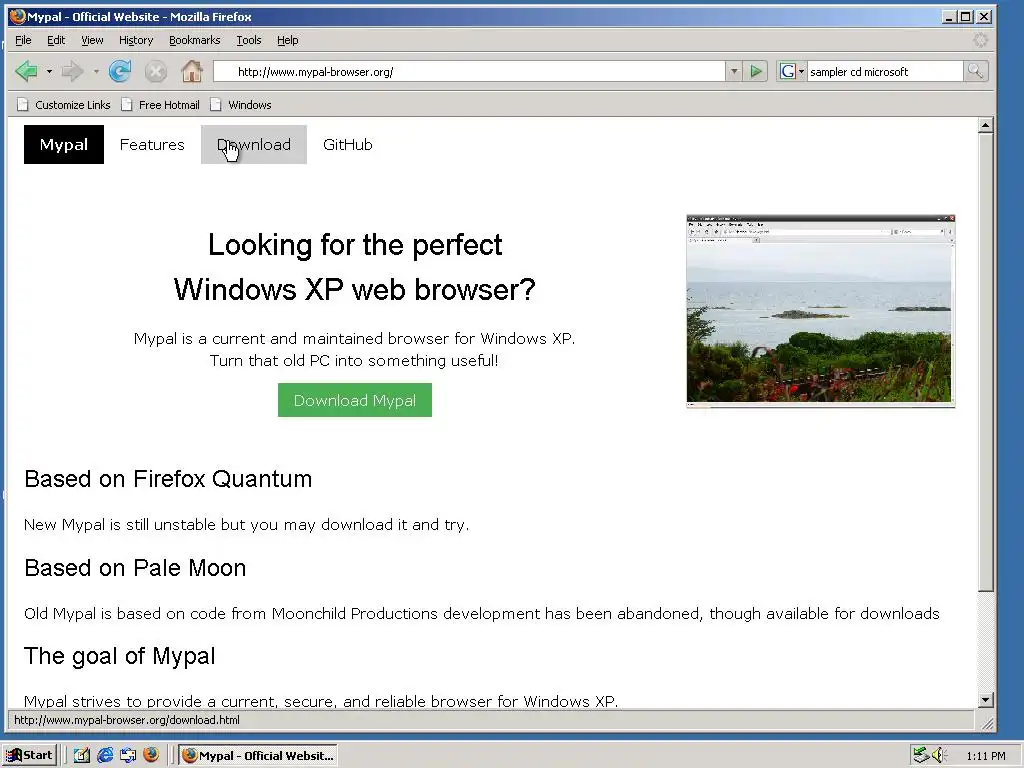Click the scrollbar up arrow

coord(986,125)
